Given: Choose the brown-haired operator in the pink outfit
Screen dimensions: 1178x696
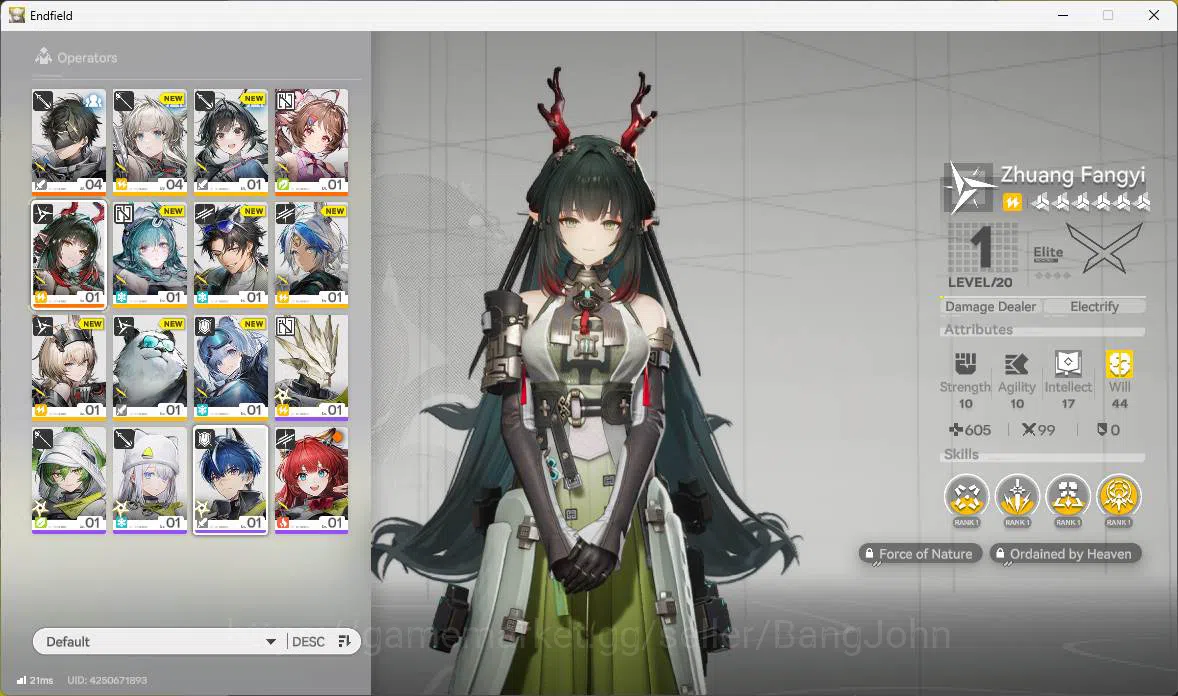Looking at the screenshot, I should click(311, 141).
